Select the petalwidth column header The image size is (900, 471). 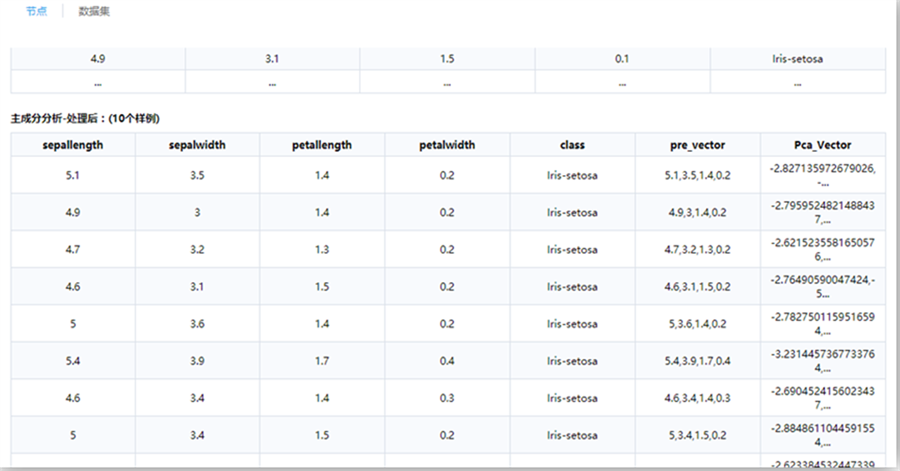[446, 145]
